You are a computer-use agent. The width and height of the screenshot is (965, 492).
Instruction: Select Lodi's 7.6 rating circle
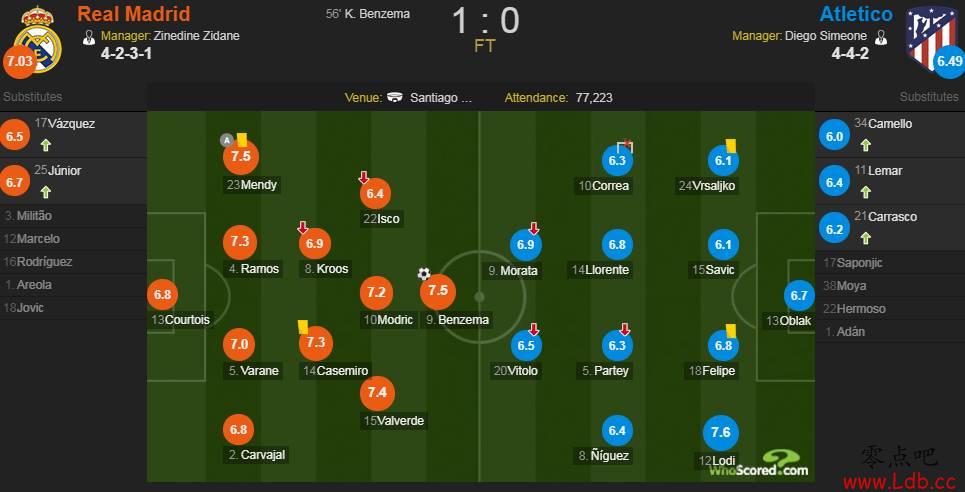coord(721,432)
